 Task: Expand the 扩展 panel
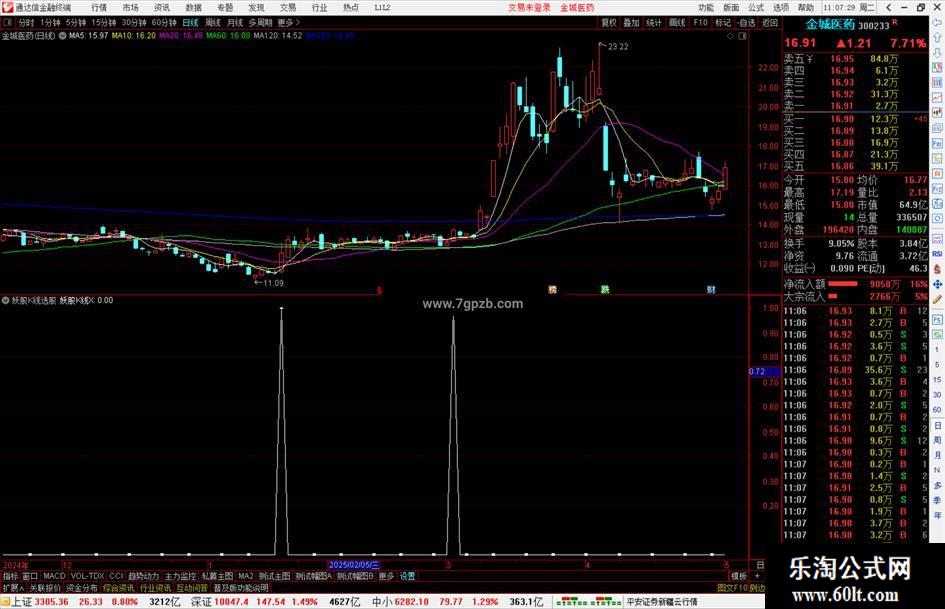(x=13, y=588)
